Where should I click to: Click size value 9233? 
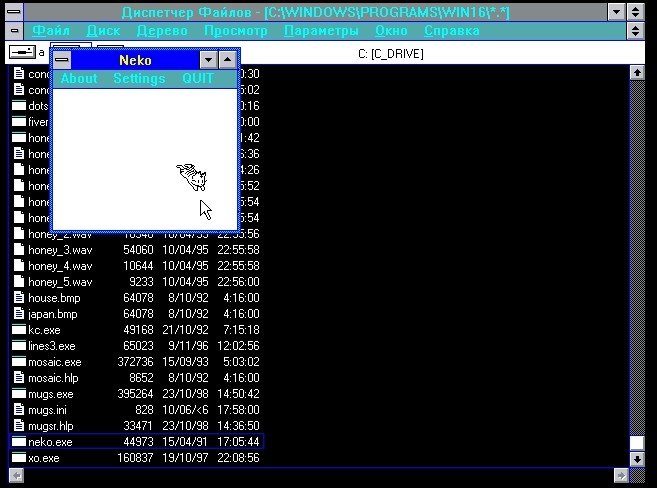(x=141, y=281)
